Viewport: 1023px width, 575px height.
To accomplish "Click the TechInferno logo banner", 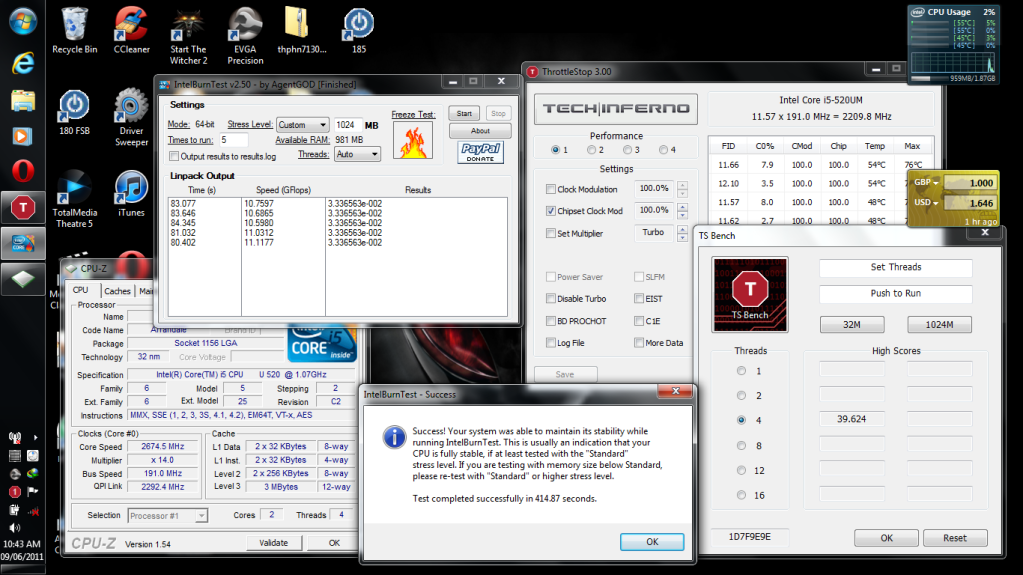I will [616, 109].
